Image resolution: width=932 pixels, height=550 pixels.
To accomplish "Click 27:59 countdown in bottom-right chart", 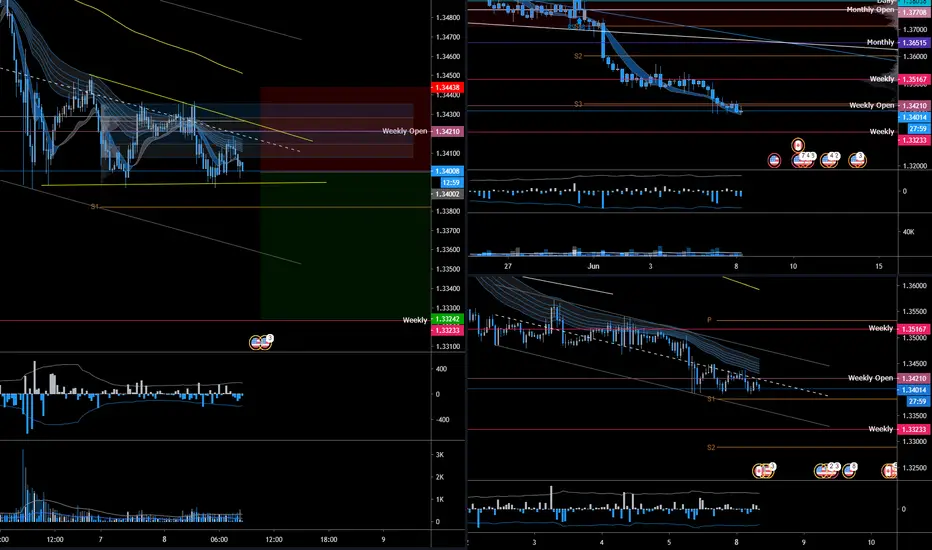I will pyautogui.click(x=918, y=401).
